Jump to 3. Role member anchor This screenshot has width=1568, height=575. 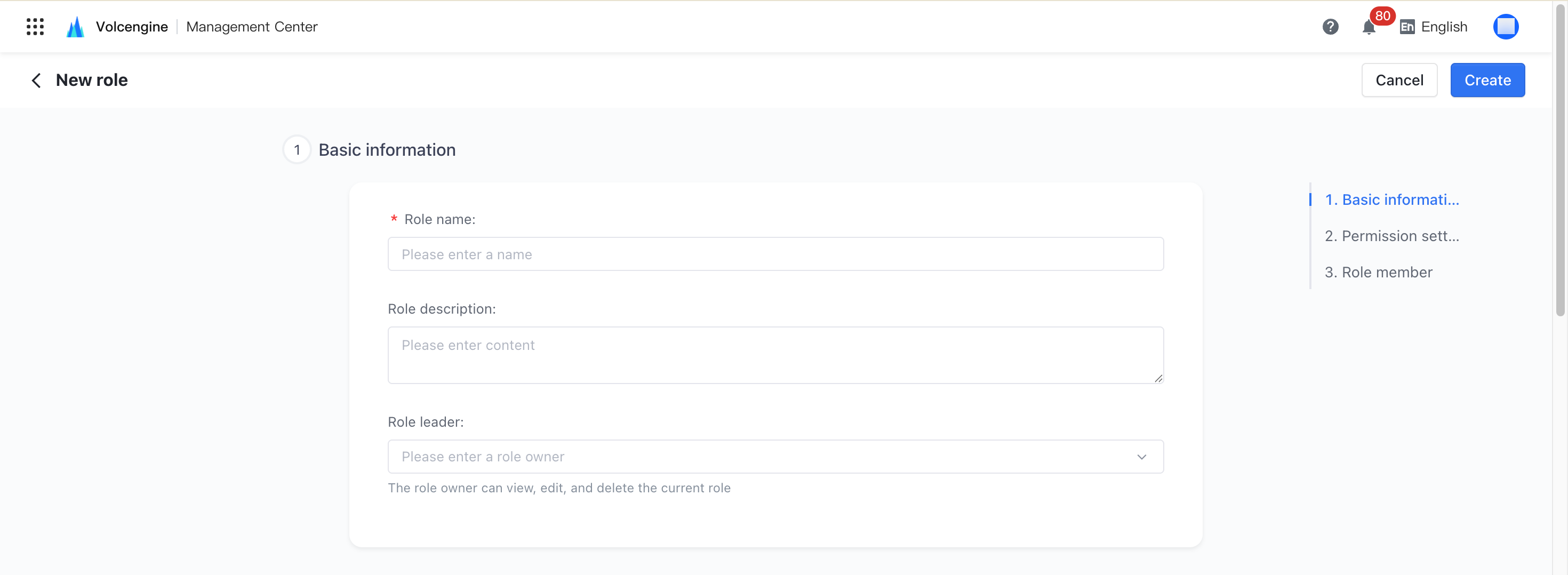click(1378, 272)
